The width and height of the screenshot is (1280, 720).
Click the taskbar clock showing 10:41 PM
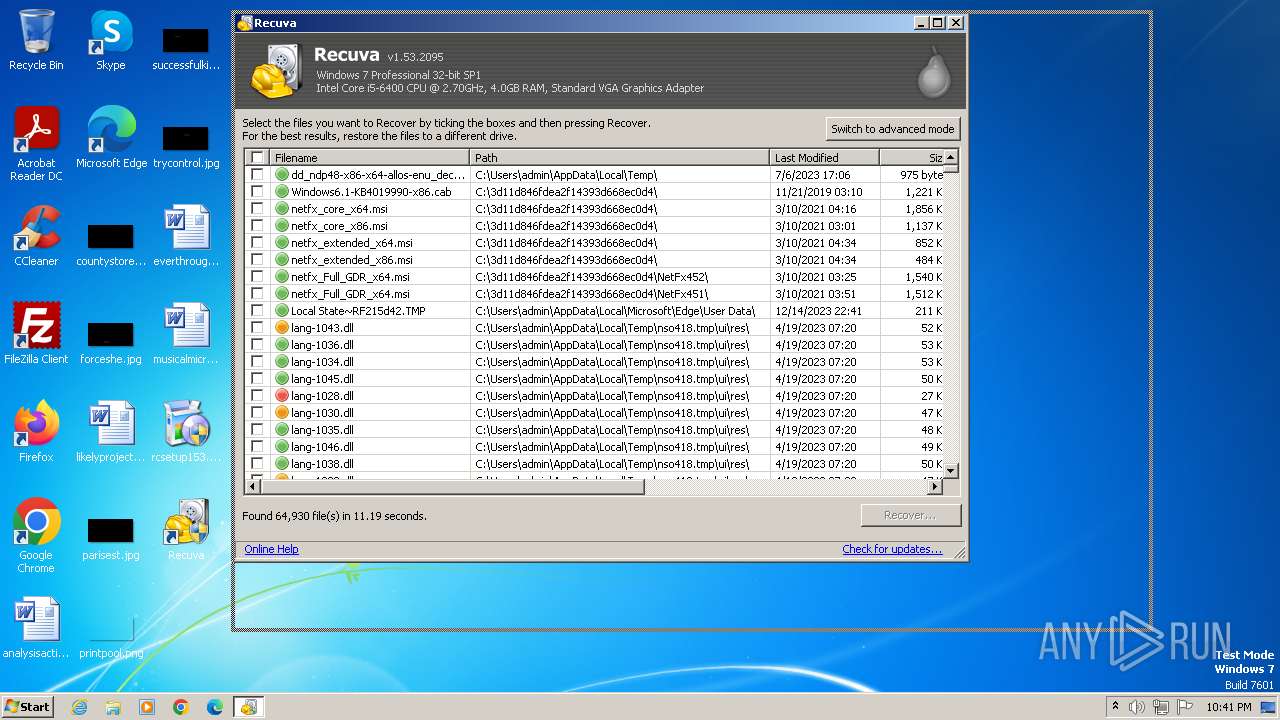(x=1229, y=707)
